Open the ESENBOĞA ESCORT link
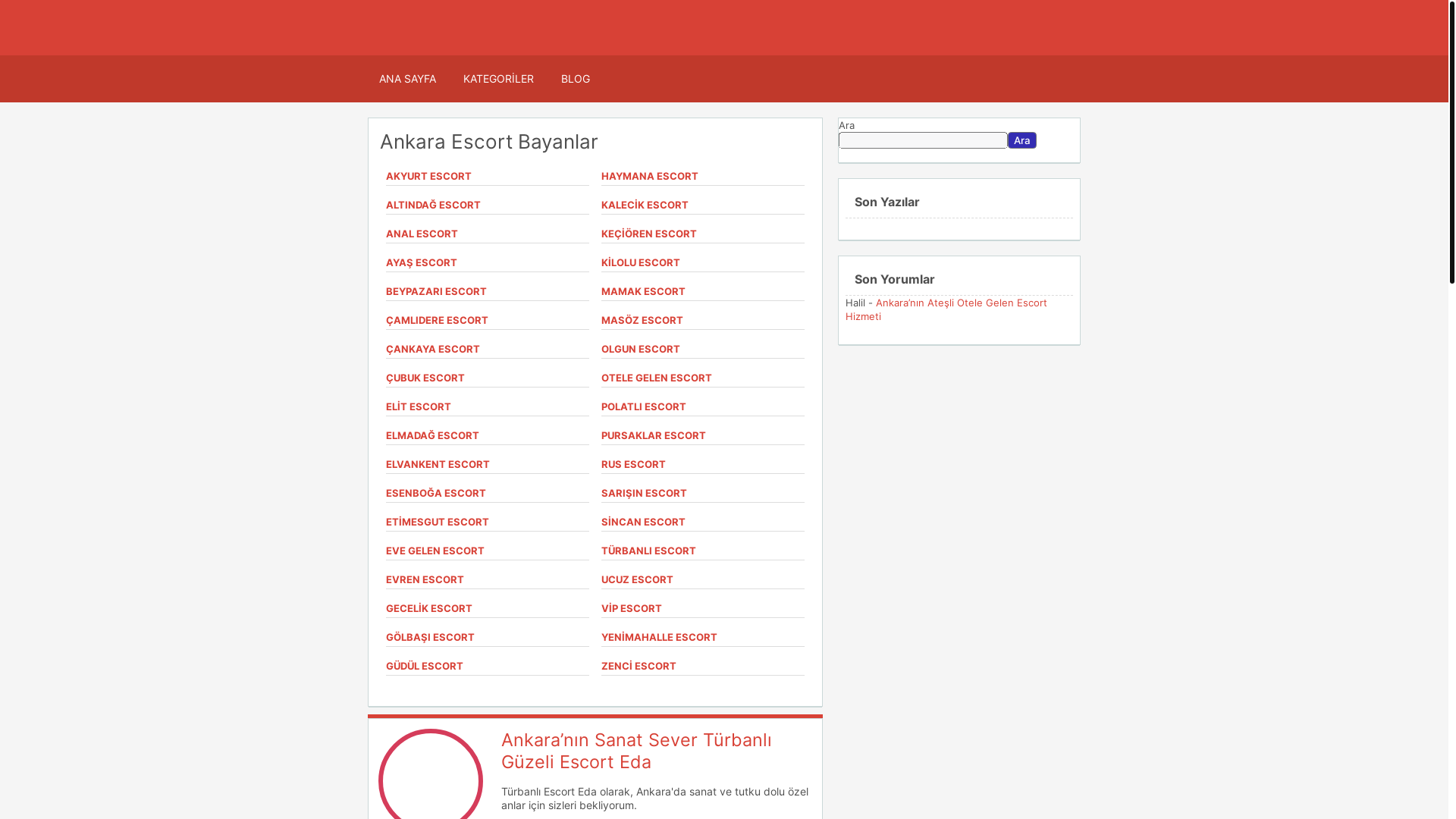Screen dimensions: 1456x819 pos(436,493)
